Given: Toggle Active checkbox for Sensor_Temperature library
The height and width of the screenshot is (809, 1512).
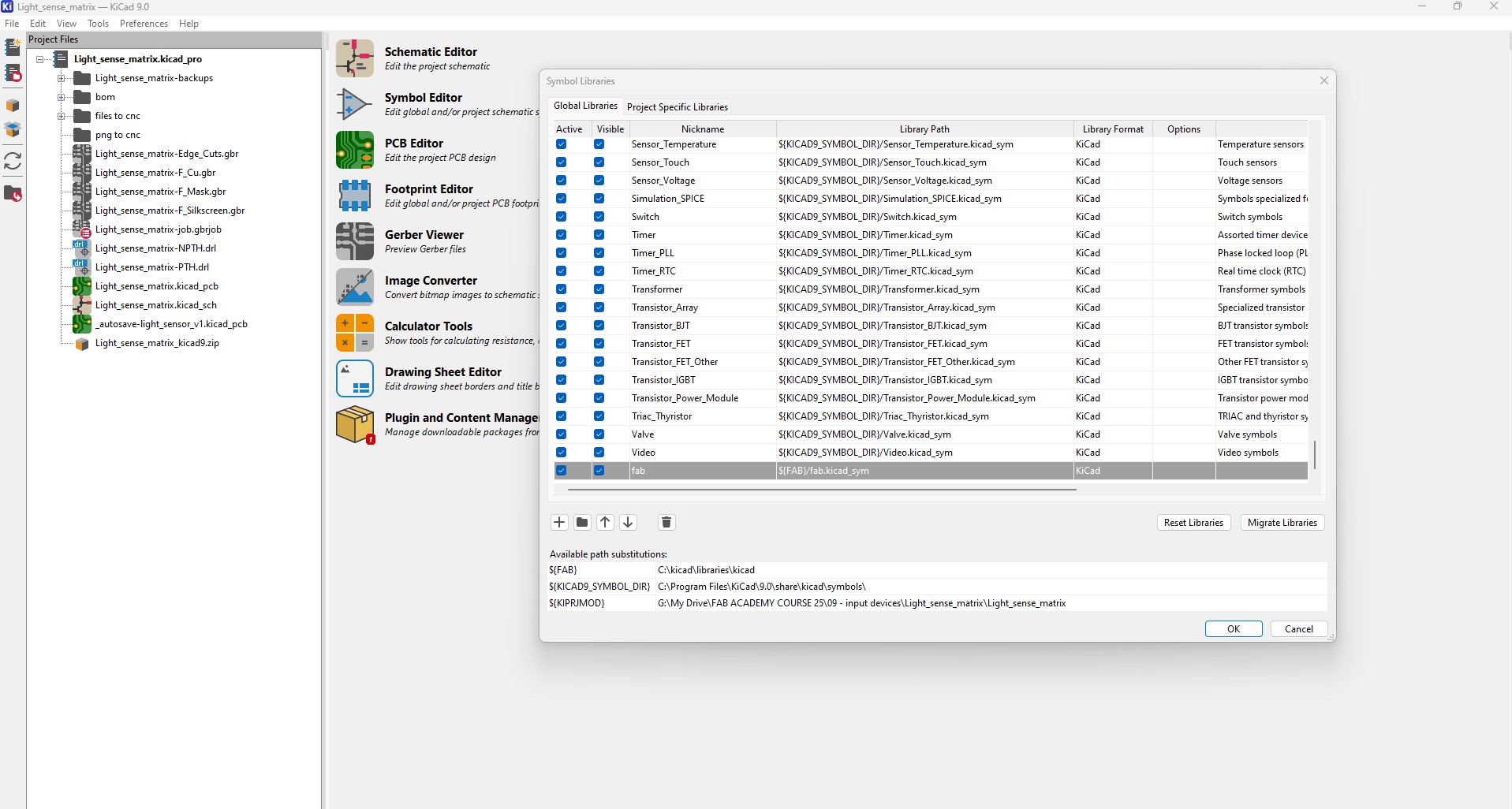Looking at the screenshot, I should (561, 144).
